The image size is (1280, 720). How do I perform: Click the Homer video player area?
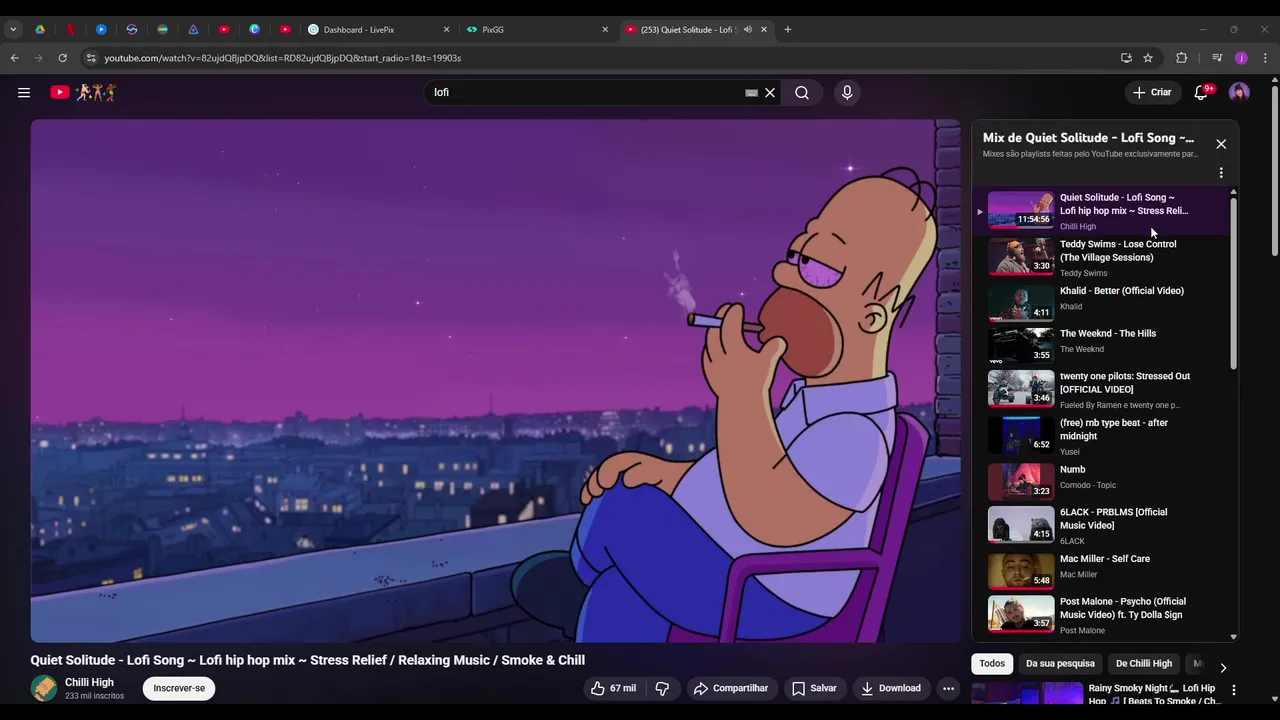pyautogui.click(x=495, y=381)
